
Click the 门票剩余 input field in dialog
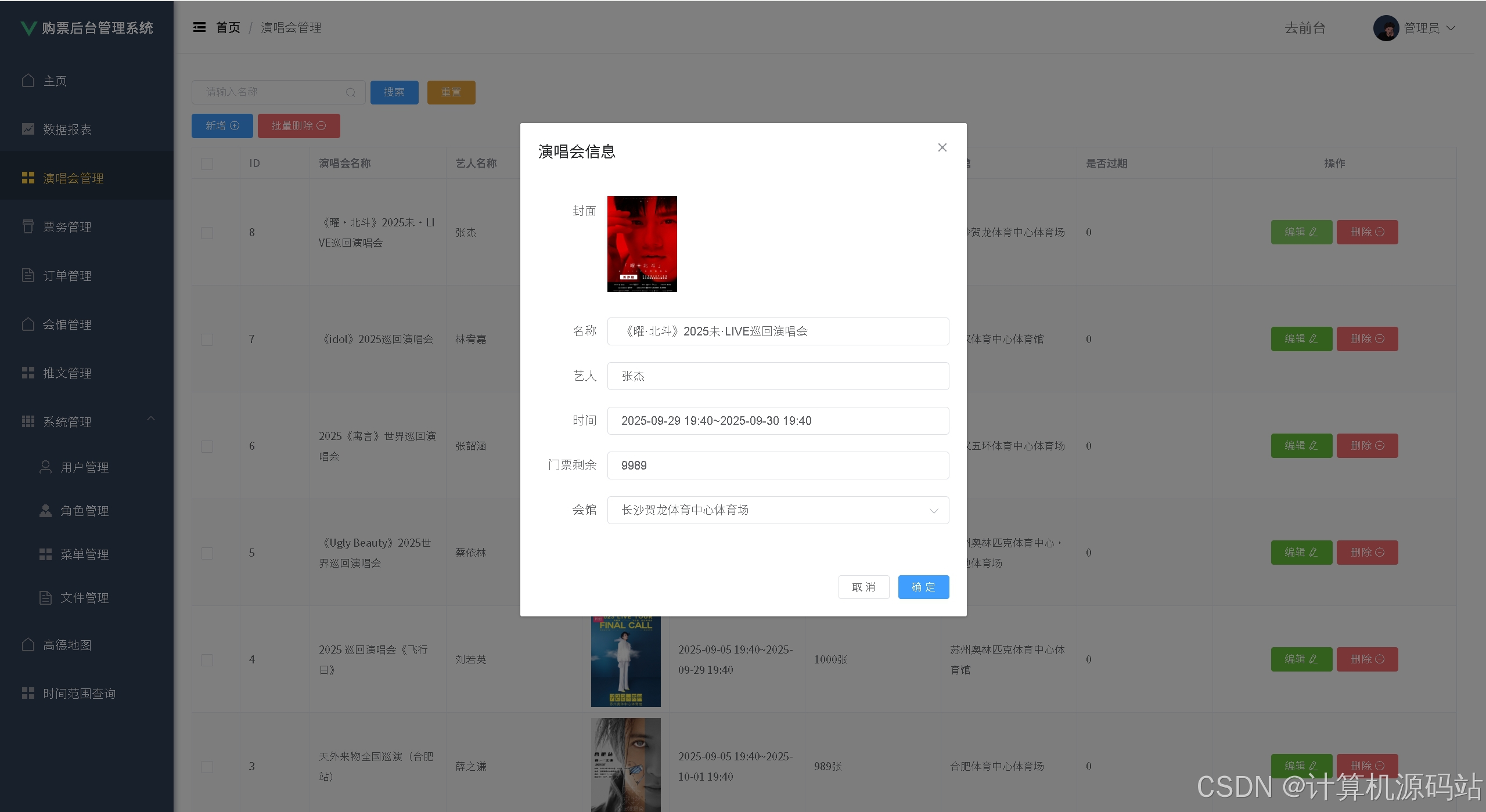(x=778, y=465)
